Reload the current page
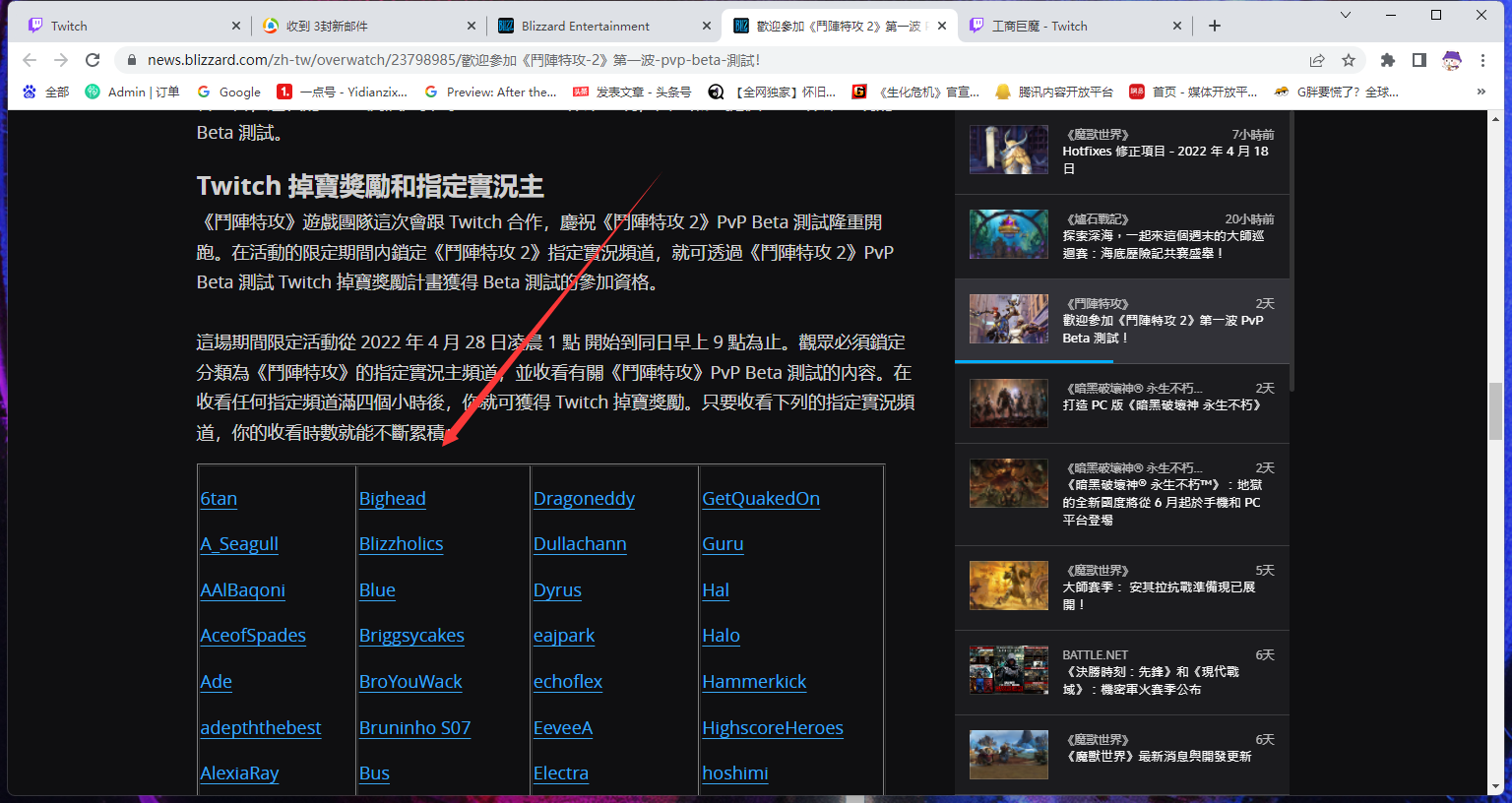1512x803 pixels. point(93,60)
